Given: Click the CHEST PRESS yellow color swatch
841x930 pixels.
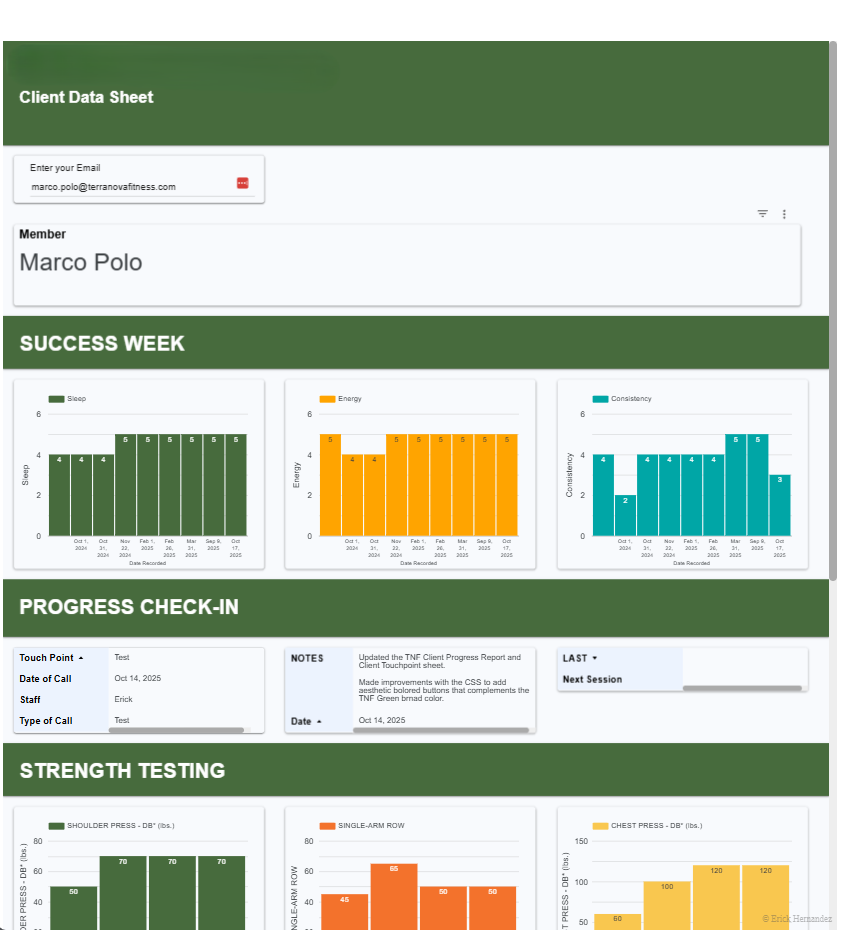Looking at the screenshot, I should coord(601,826).
